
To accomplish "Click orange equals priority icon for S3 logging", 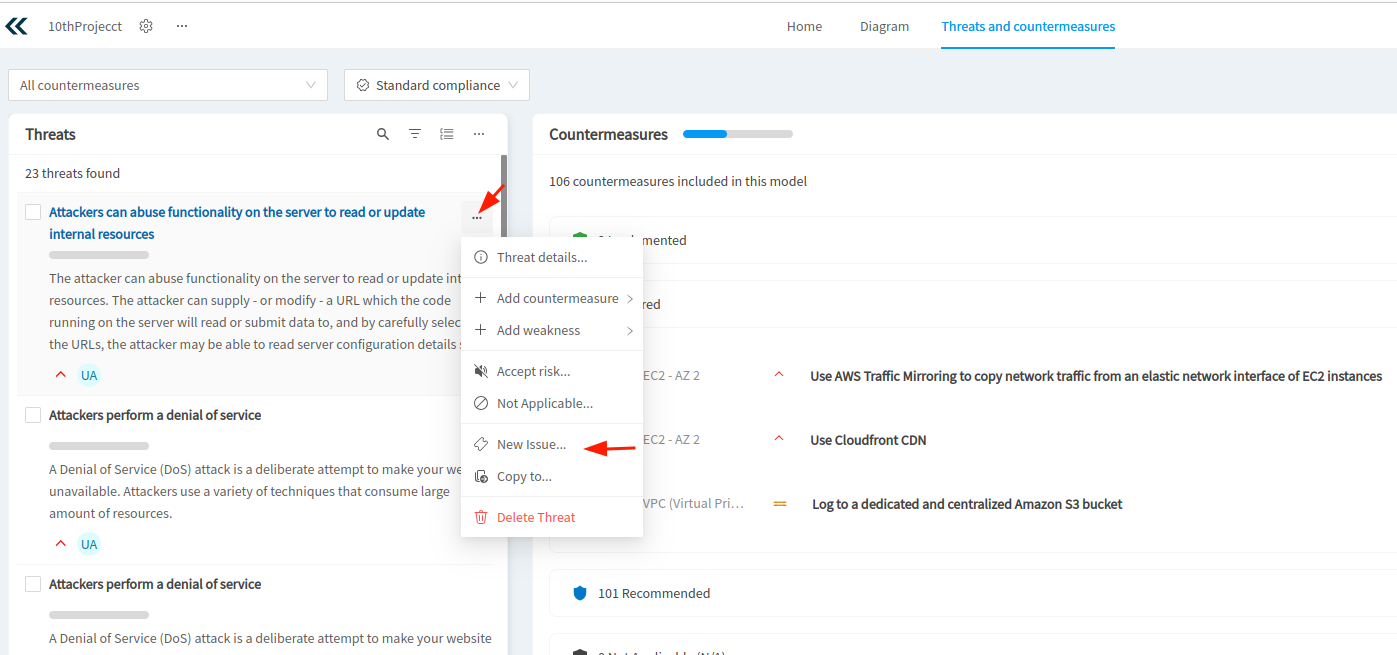I will tap(780, 504).
